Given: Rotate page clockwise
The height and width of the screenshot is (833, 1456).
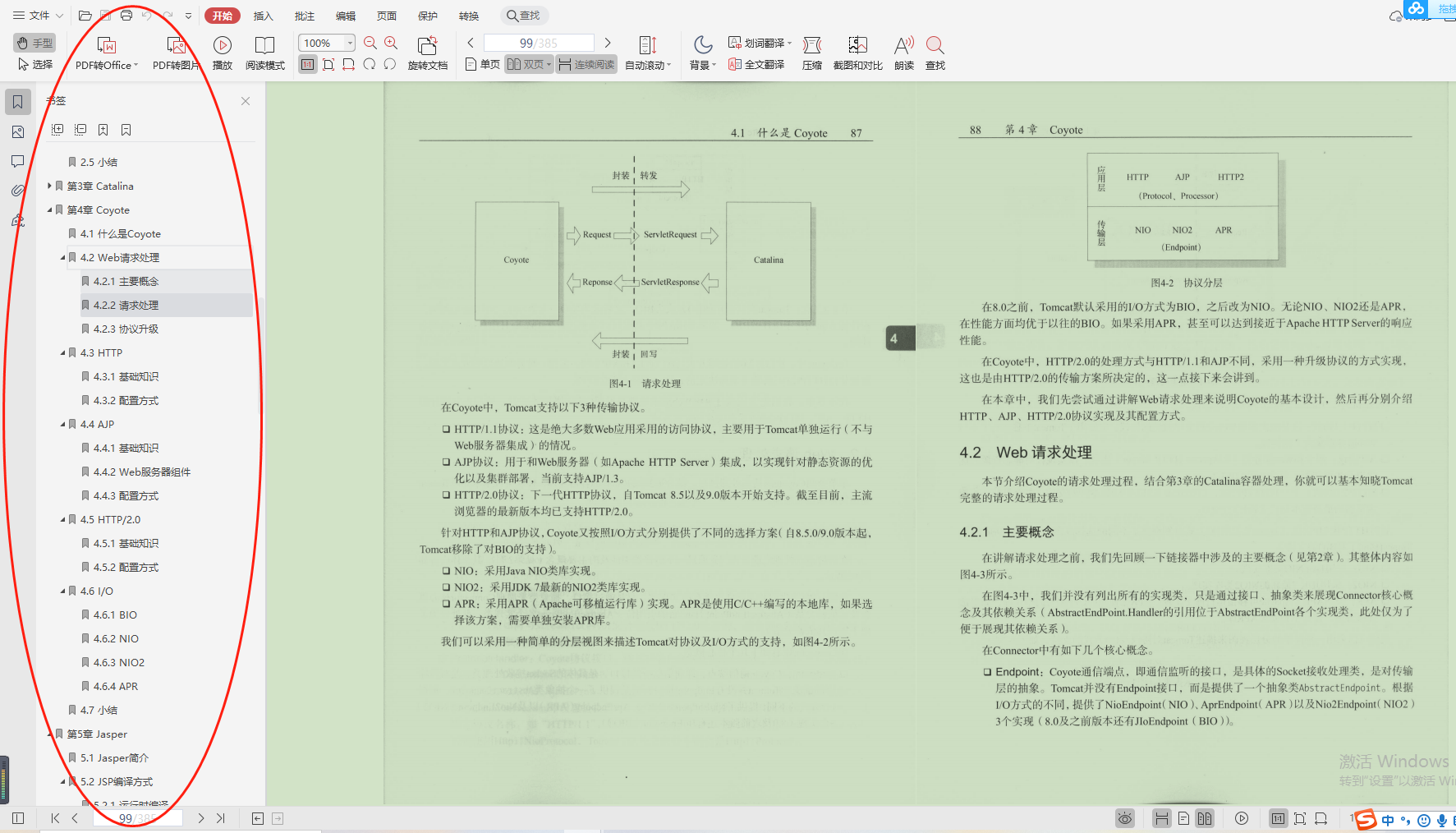Looking at the screenshot, I should pos(390,64).
